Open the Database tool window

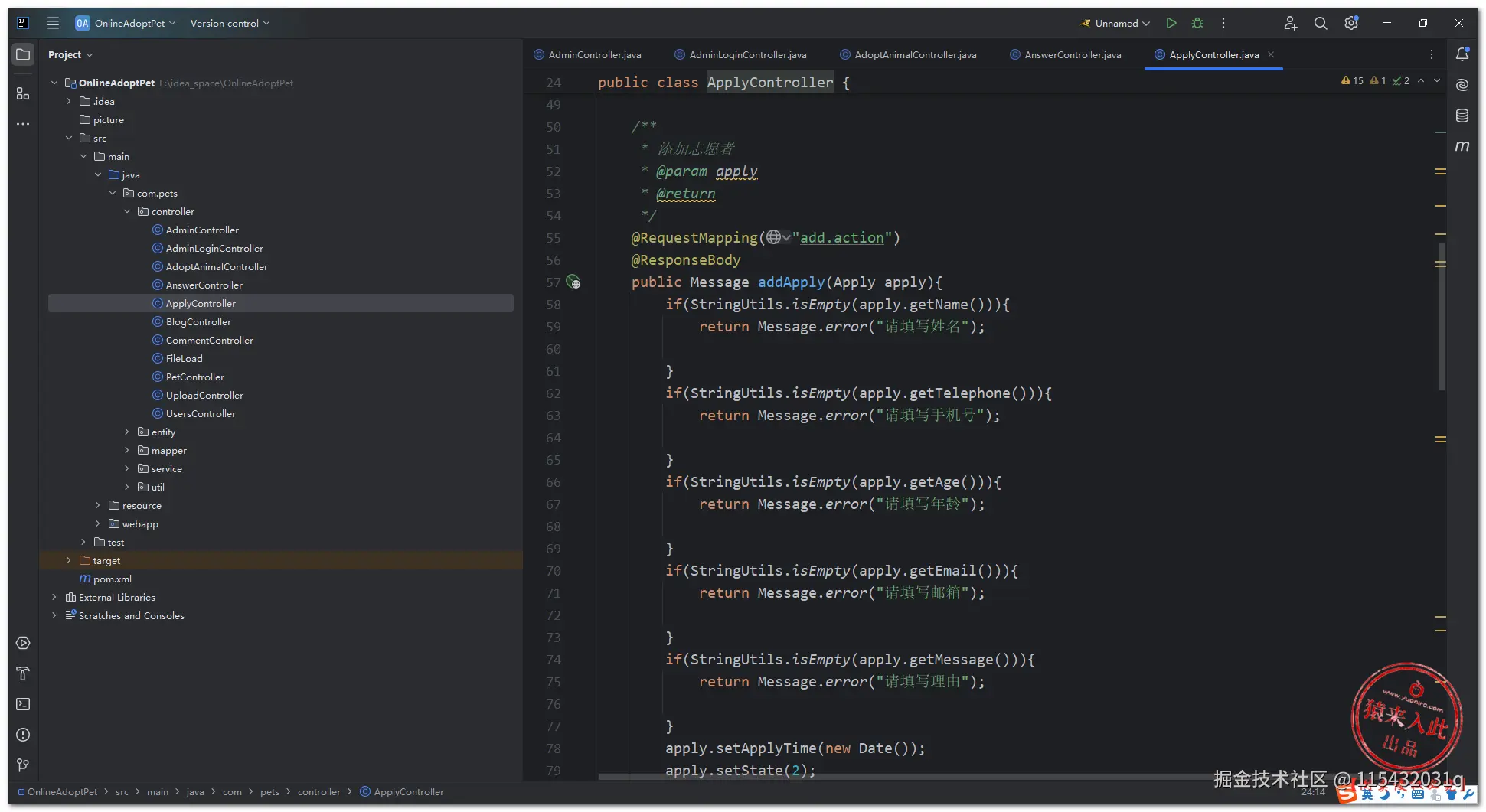point(1462,116)
